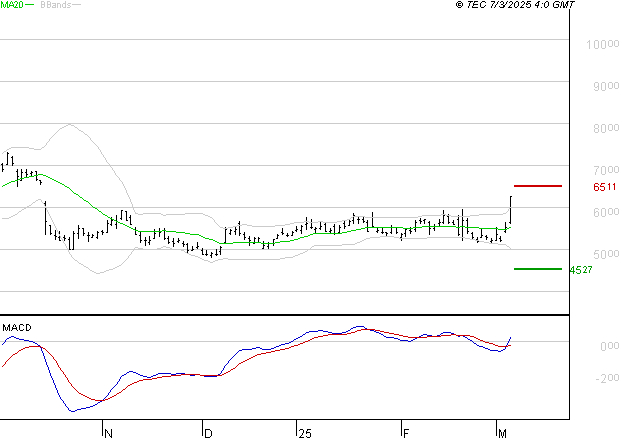Select the red 6511 resistance line
Viewport: 627px width, 440px height.
(537, 186)
